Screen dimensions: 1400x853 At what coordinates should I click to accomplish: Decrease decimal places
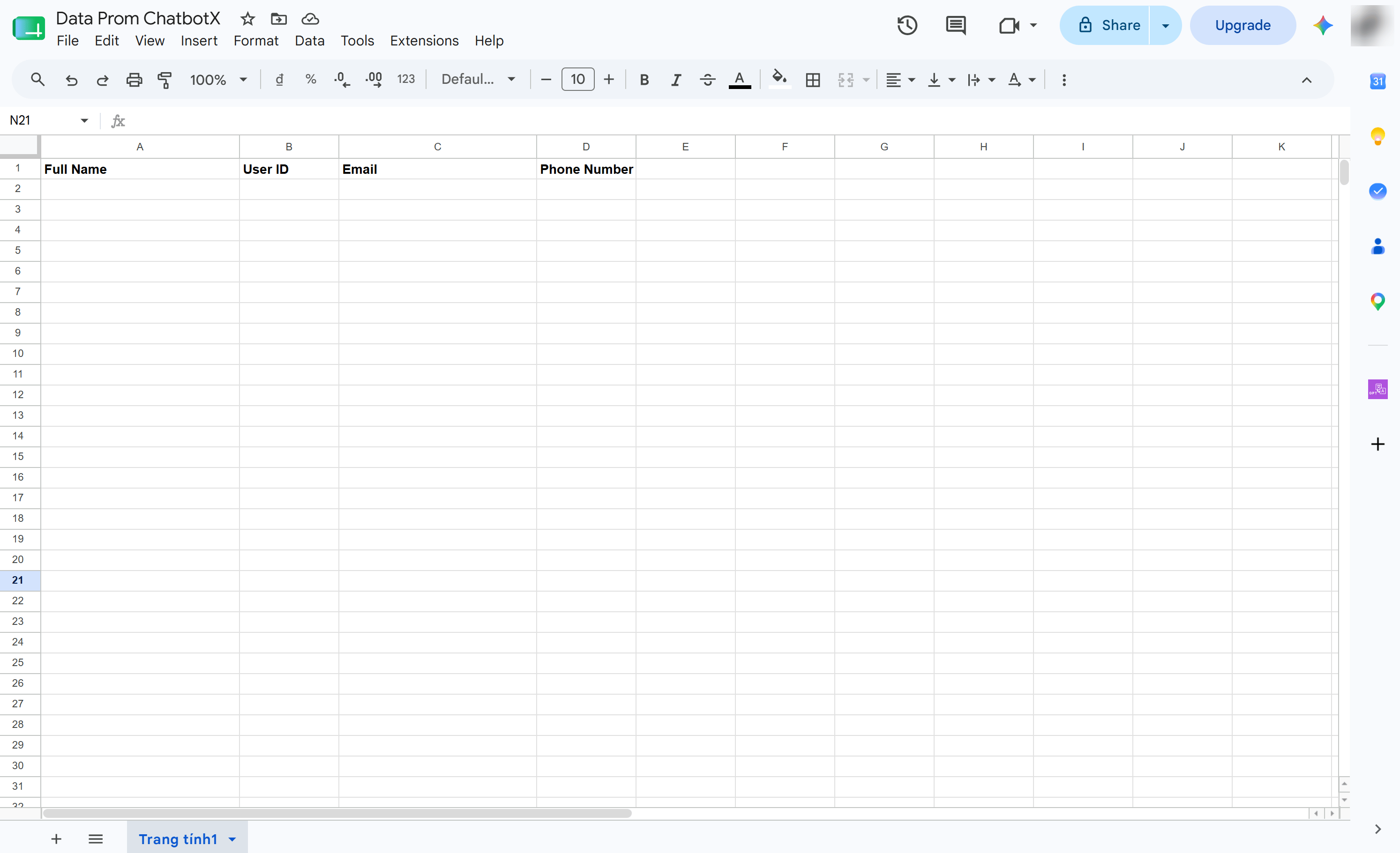[342, 80]
